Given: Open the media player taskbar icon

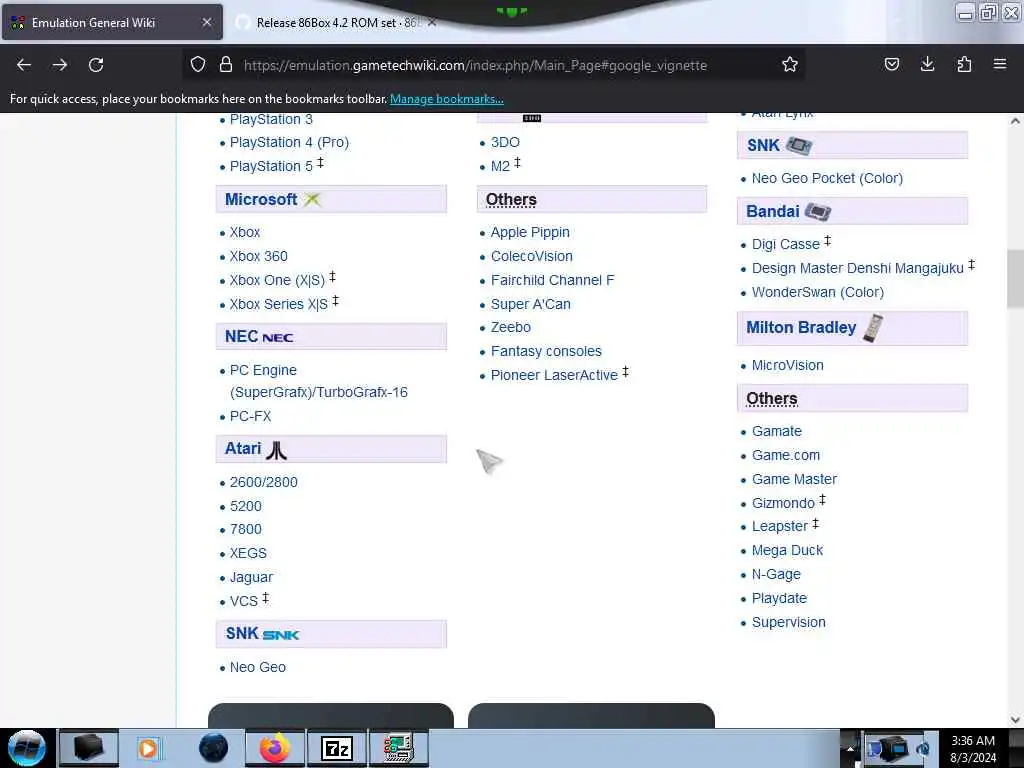Looking at the screenshot, I should pyautogui.click(x=149, y=748).
